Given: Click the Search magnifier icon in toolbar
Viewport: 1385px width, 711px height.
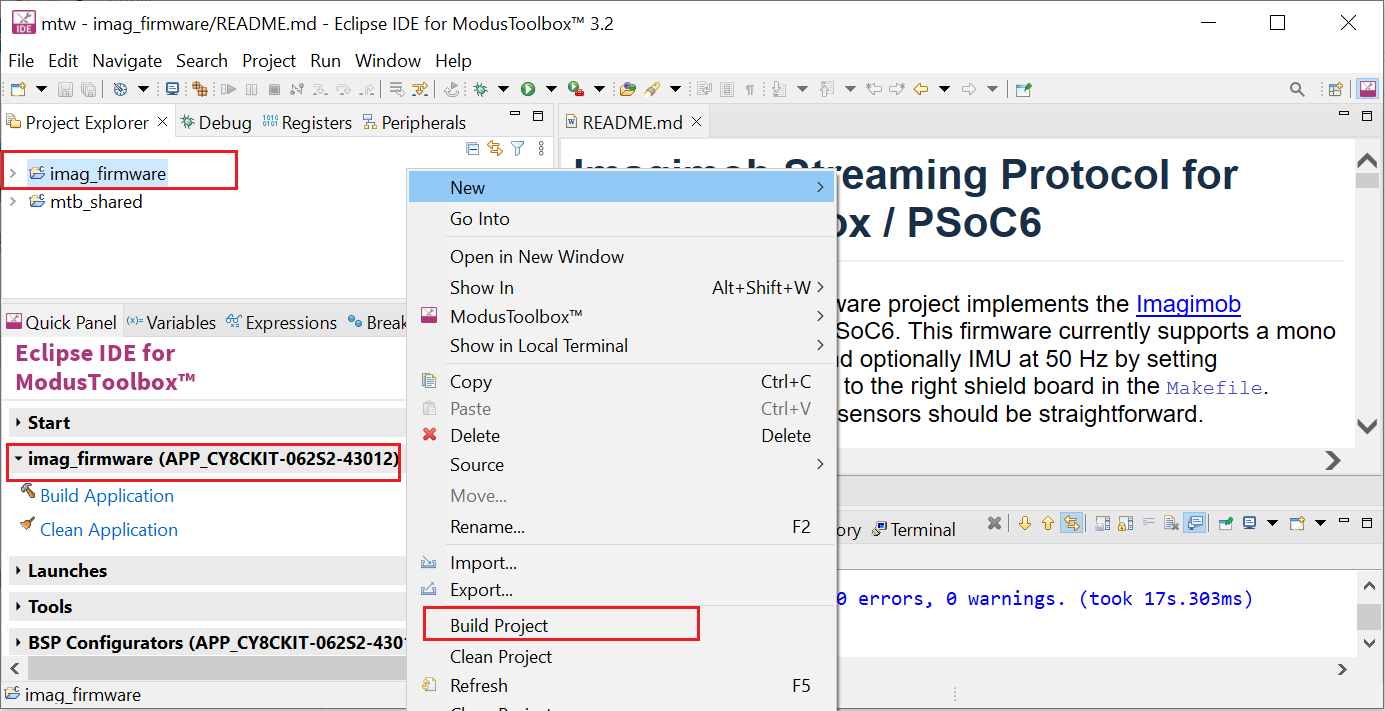Looking at the screenshot, I should tap(1297, 89).
